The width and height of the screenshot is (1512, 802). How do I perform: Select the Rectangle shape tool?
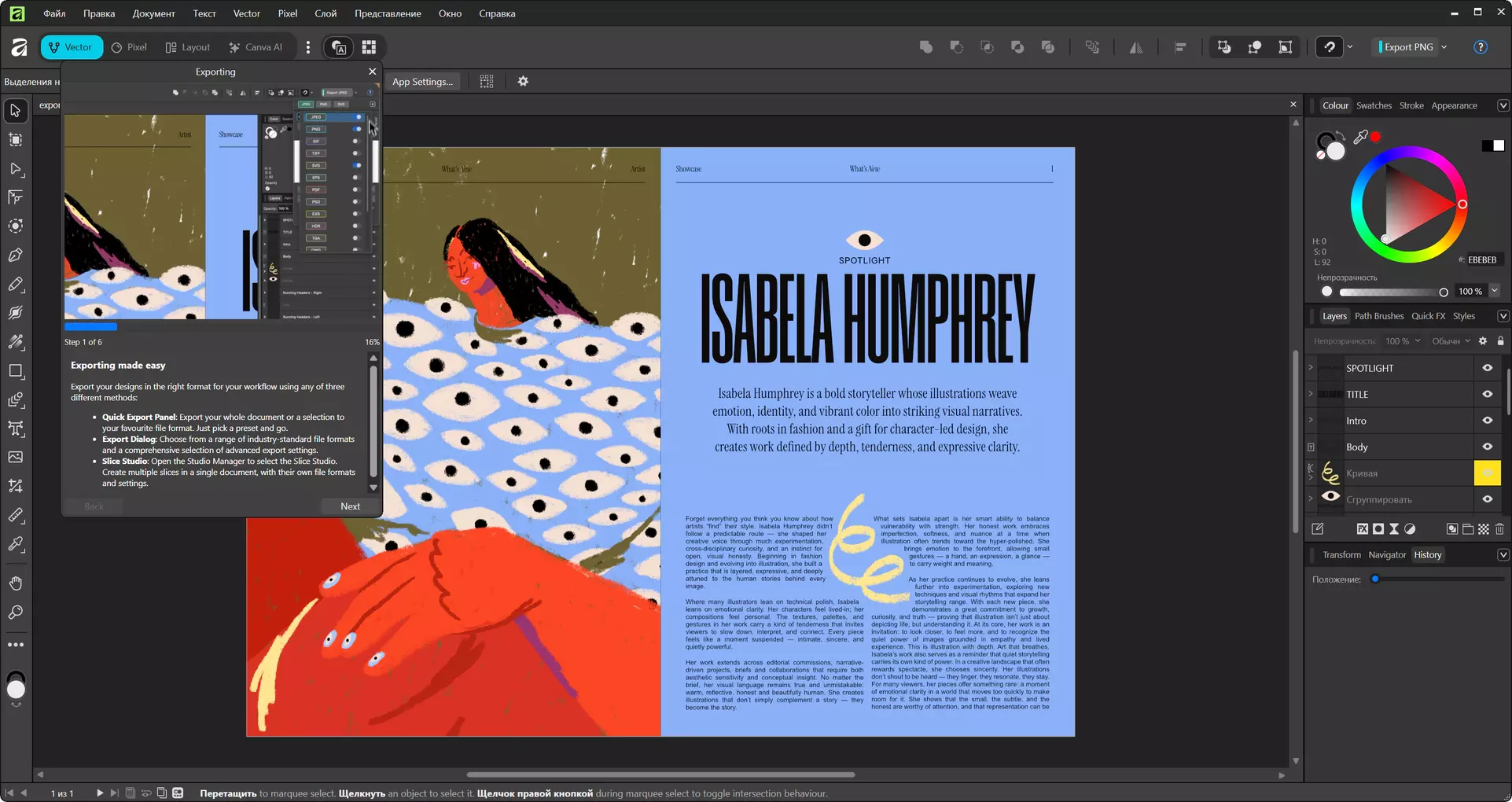coord(16,371)
